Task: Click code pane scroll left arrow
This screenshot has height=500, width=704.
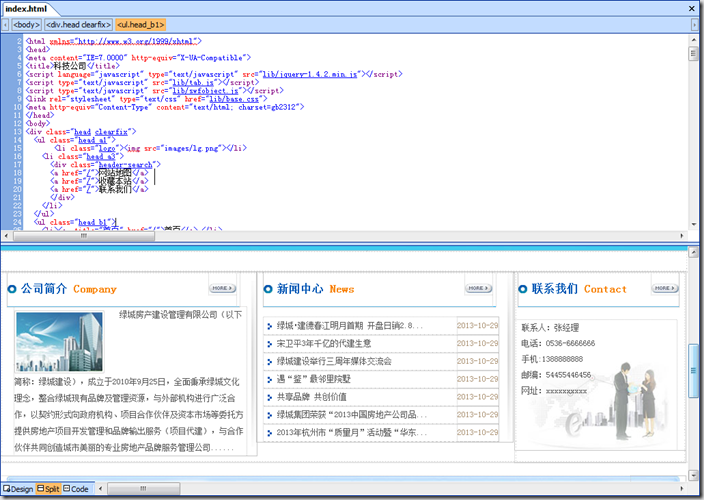Action: coord(6,236)
